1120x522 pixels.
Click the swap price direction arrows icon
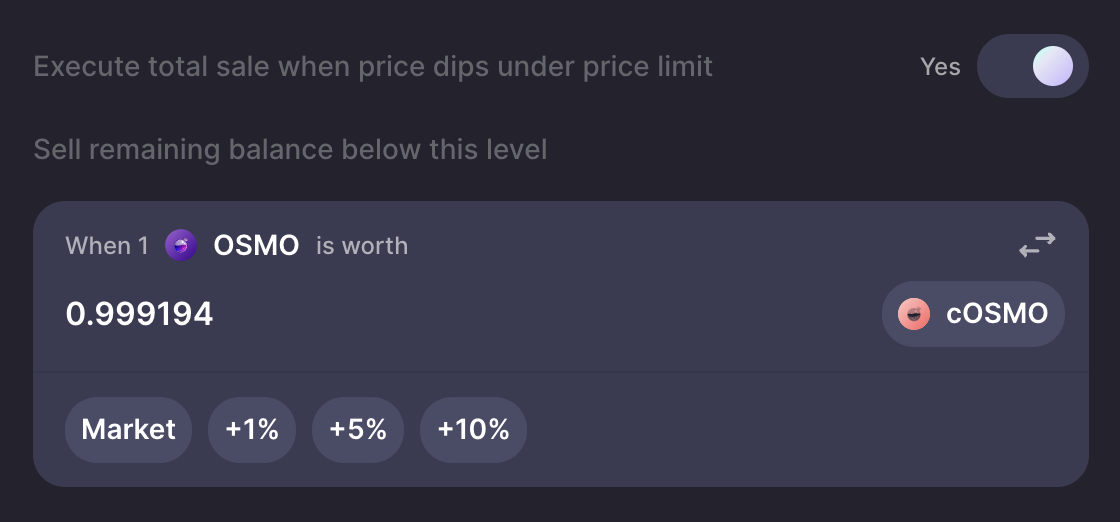click(x=1037, y=245)
